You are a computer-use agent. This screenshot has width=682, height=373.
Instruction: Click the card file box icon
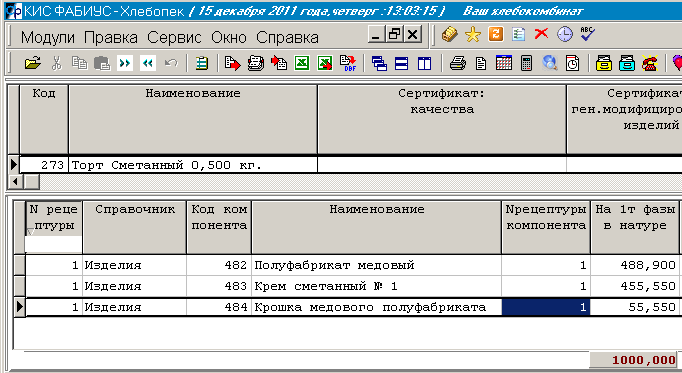pos(450,34)
